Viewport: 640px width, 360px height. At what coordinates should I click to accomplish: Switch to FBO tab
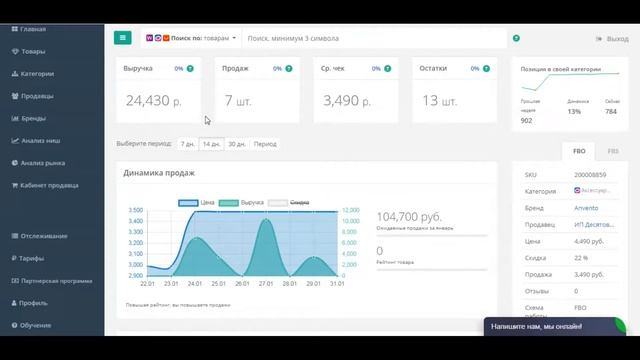coord(579,151)
